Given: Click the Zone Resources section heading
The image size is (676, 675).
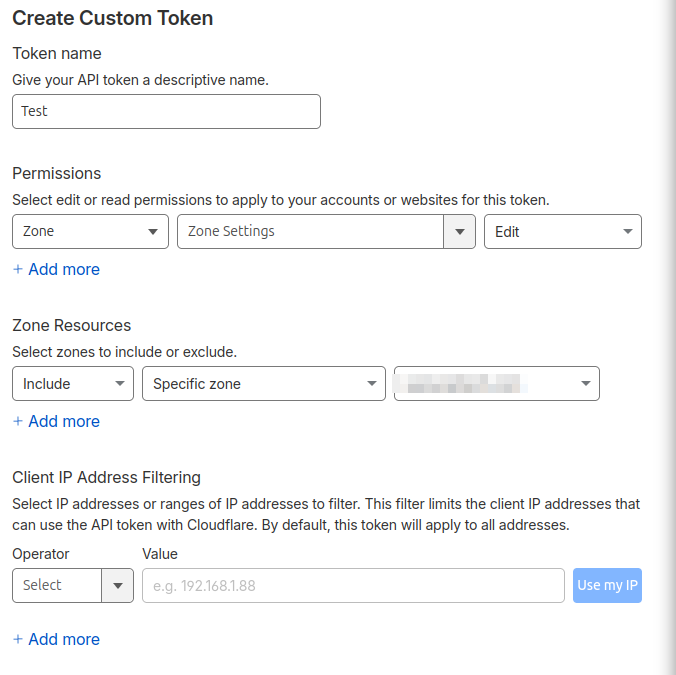Looking at the screenshot, I should 72,325.
